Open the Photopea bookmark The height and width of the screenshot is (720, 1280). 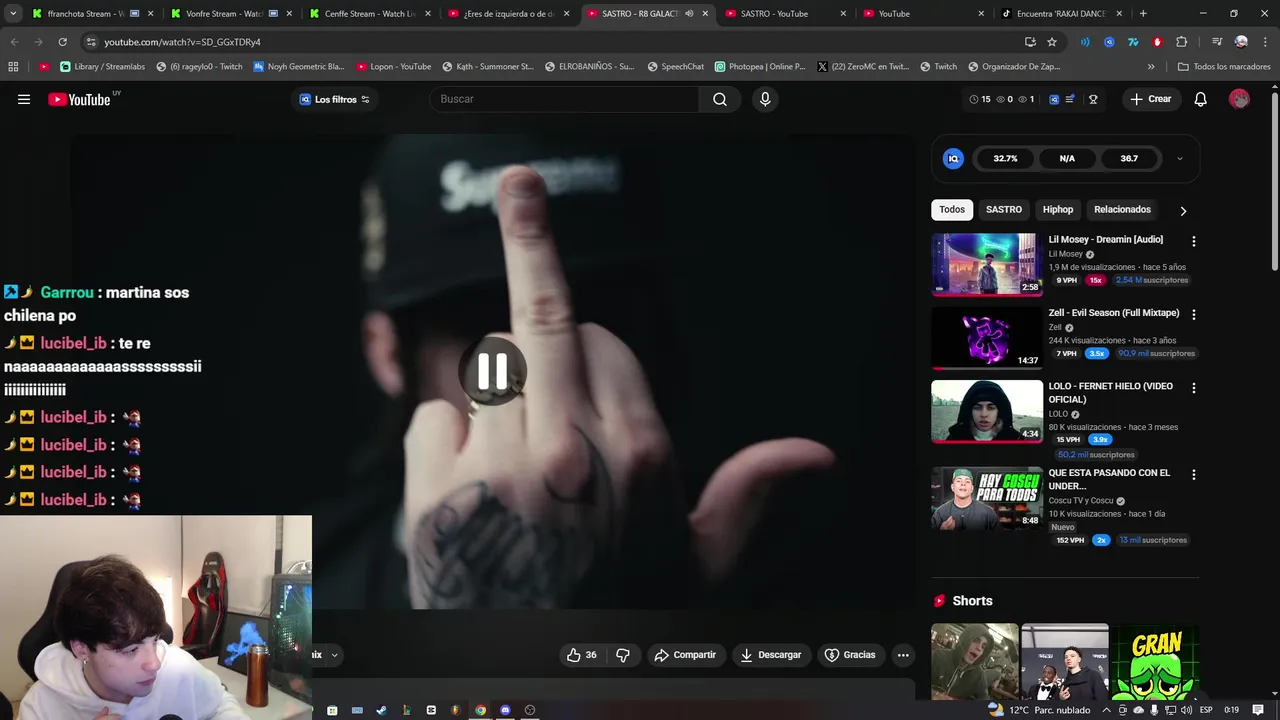coord(760,67)
